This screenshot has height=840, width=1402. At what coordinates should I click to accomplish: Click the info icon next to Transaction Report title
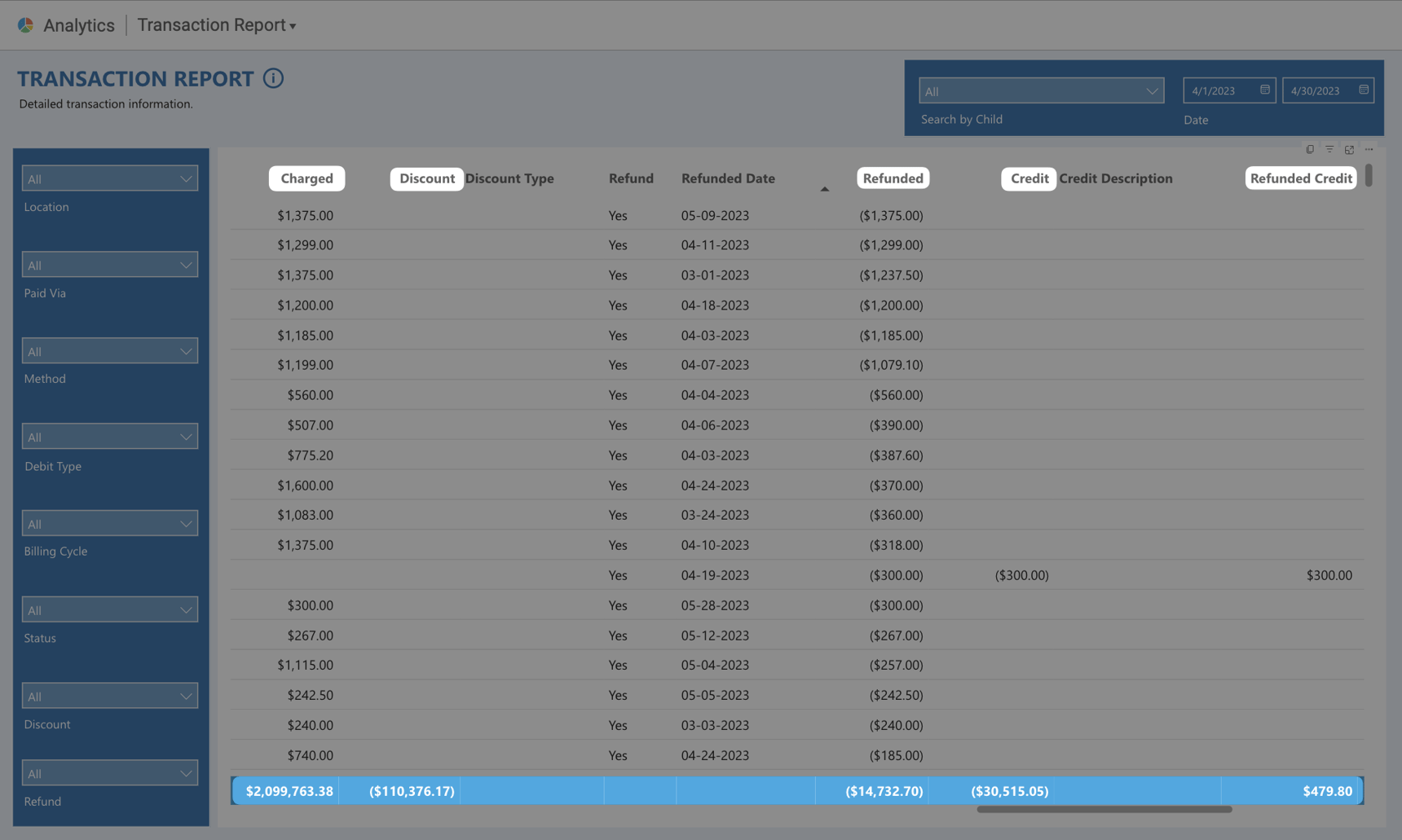tap(273, 77)
